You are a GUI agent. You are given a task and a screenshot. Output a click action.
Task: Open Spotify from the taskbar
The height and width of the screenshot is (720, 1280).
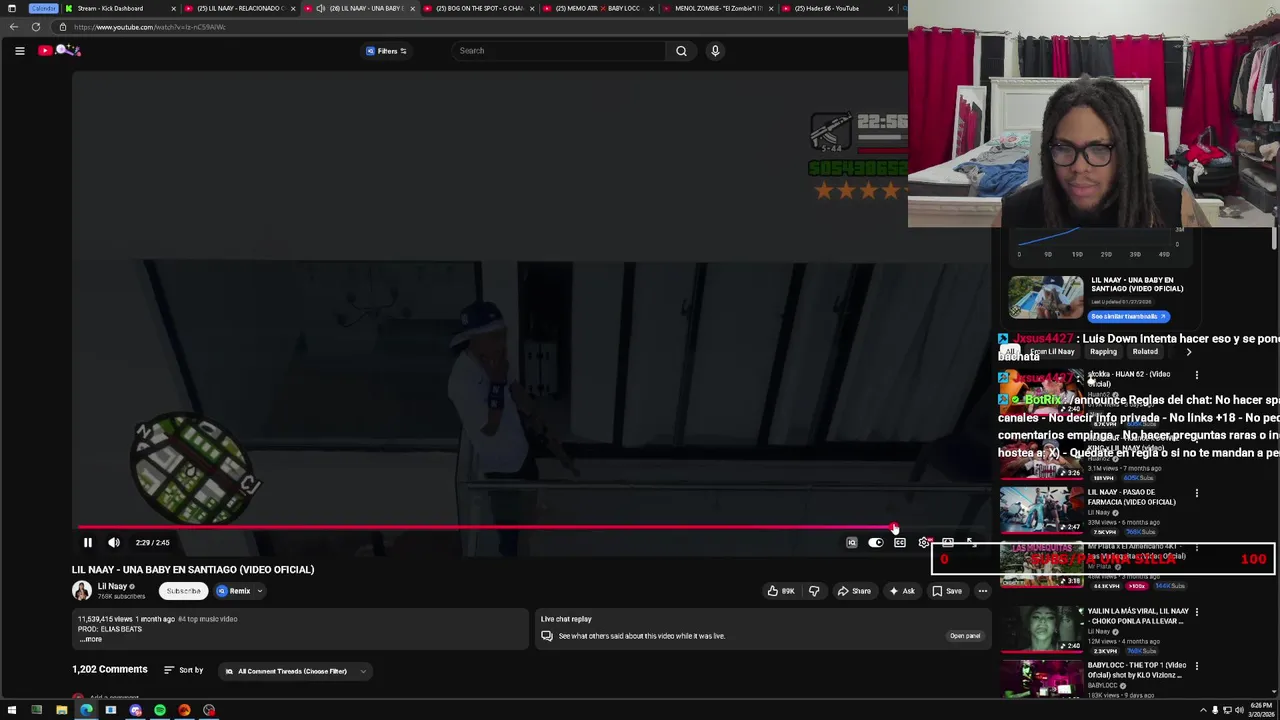click(x=160, y=710)
